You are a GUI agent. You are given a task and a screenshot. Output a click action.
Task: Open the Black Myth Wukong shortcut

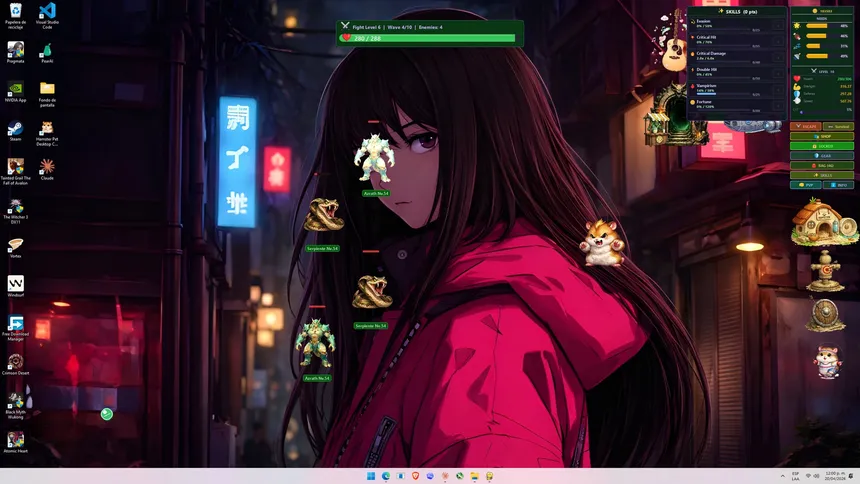pos(15,401)
